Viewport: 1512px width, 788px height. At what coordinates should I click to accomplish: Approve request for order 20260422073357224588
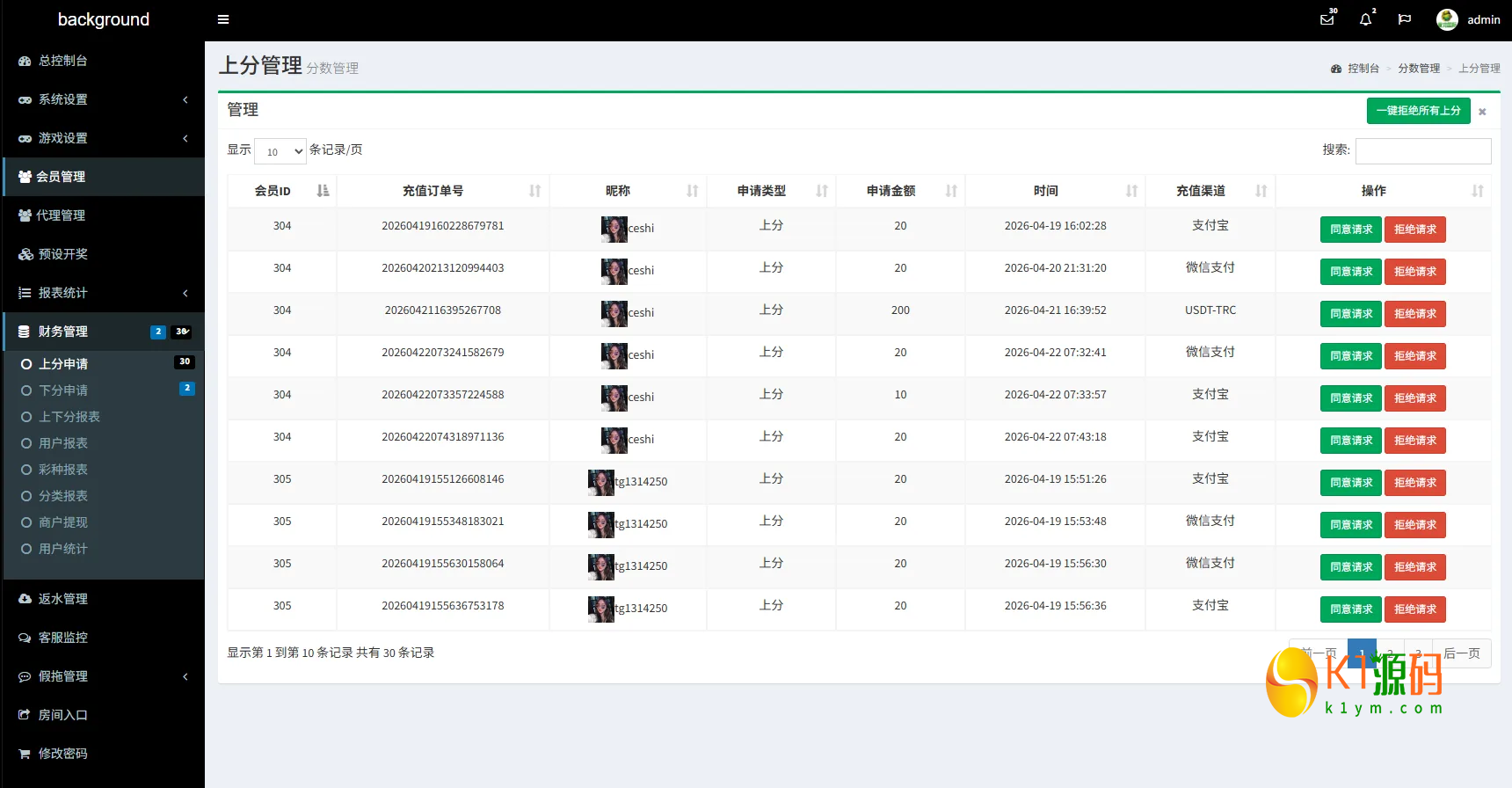(1350, 398)
